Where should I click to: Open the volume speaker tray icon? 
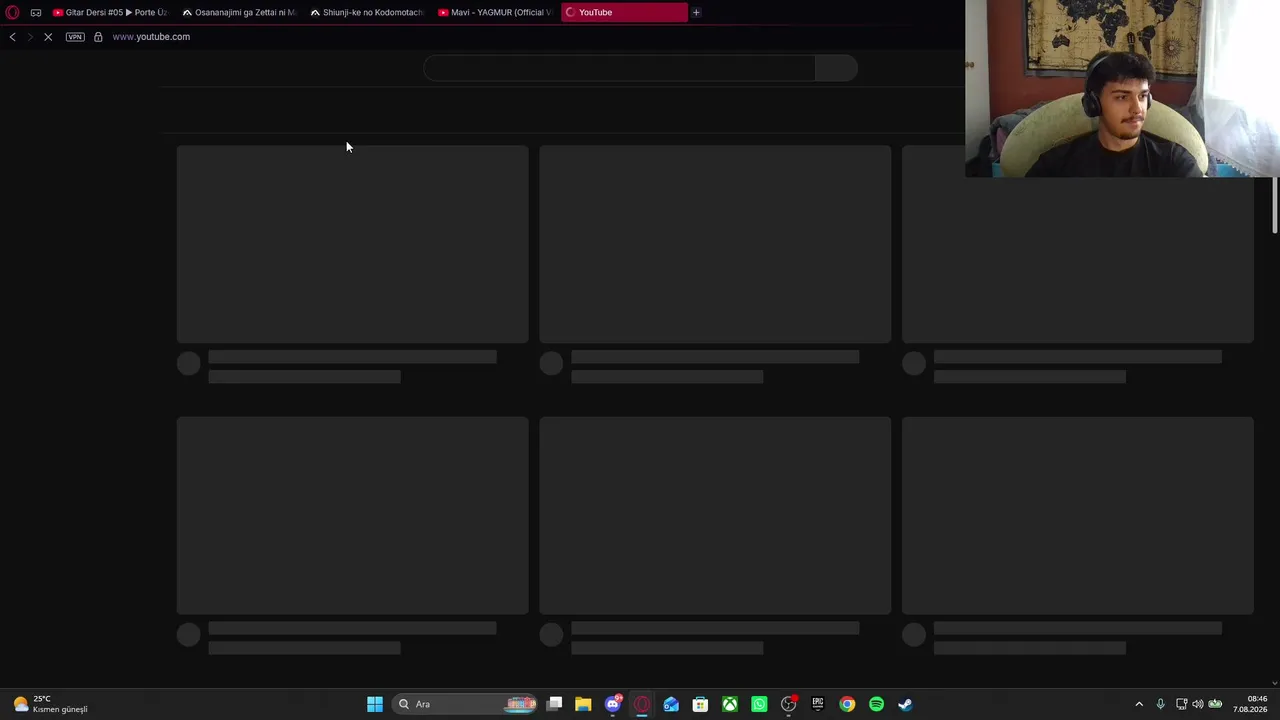click(1198, 704)
